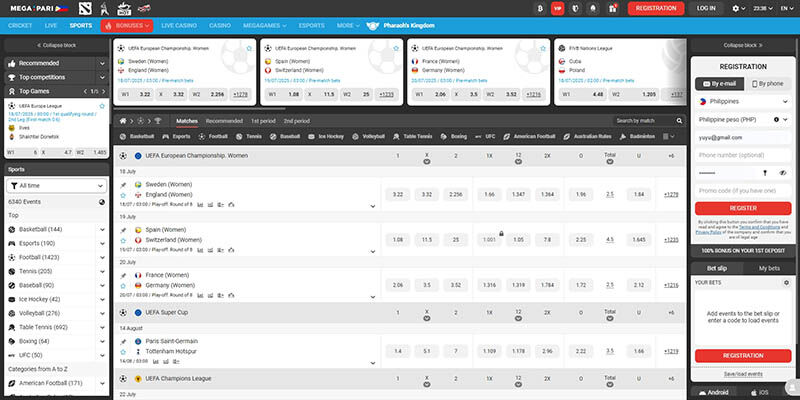Filter by Basketball in sports strip
This screenshot has height=400, width=800.
(x=137, y=137)
